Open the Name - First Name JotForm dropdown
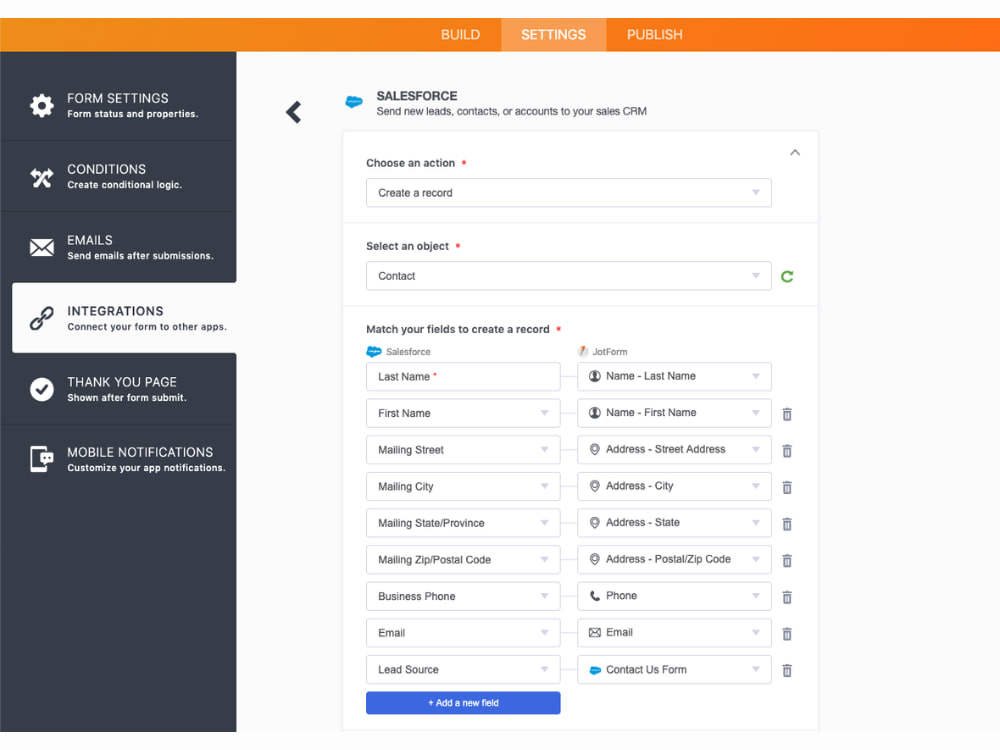The height and width of the screenshot is (750, 1000). click(674, 413)
